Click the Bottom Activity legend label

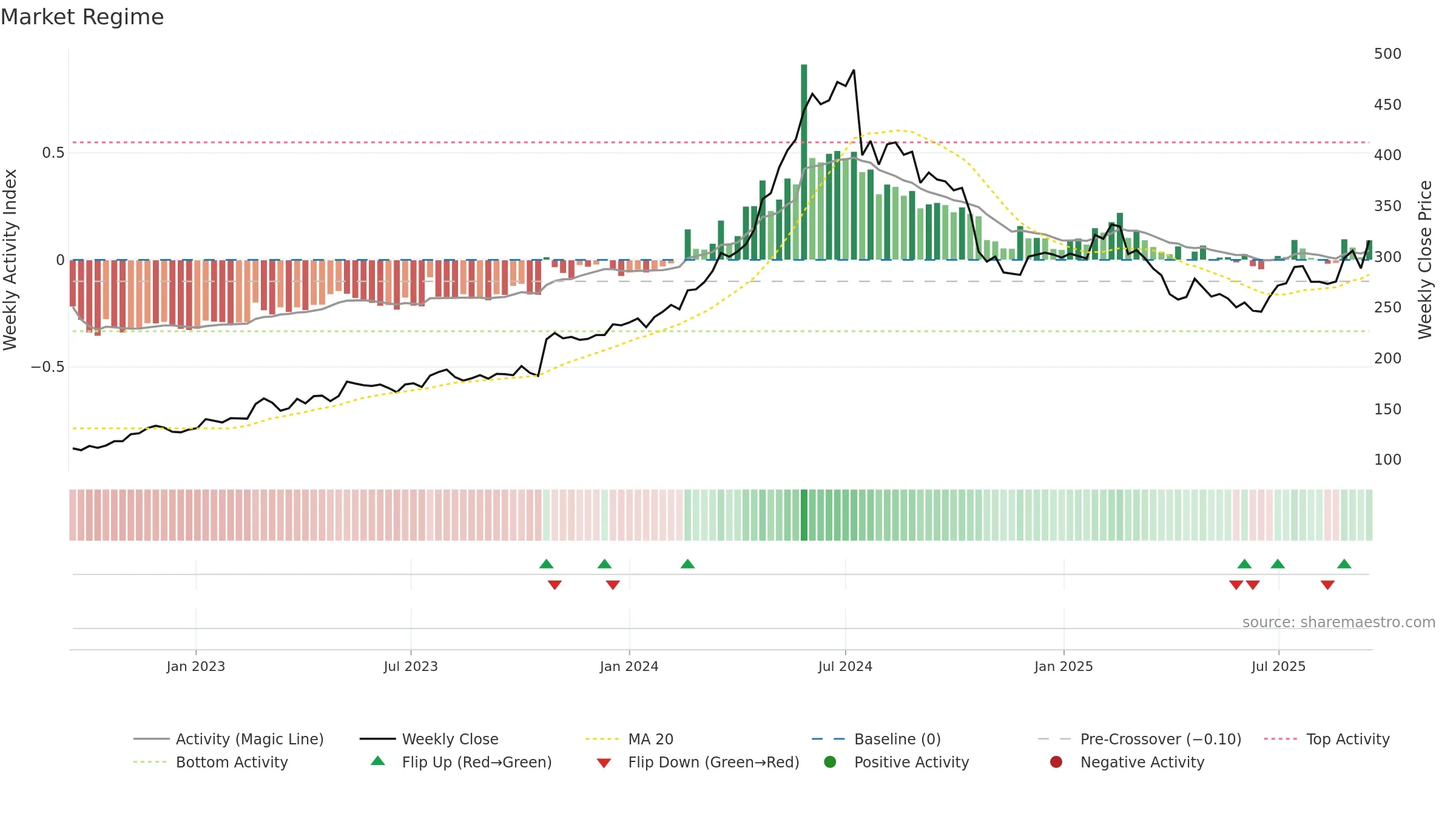point(232,762)
